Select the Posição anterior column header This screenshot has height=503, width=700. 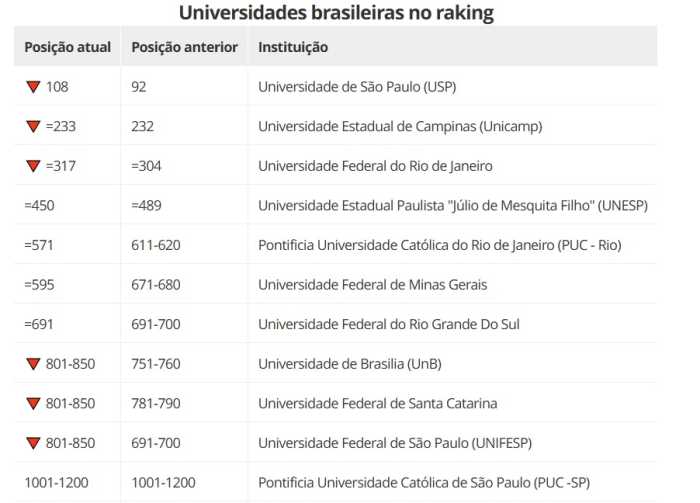[x=184, y=47]
